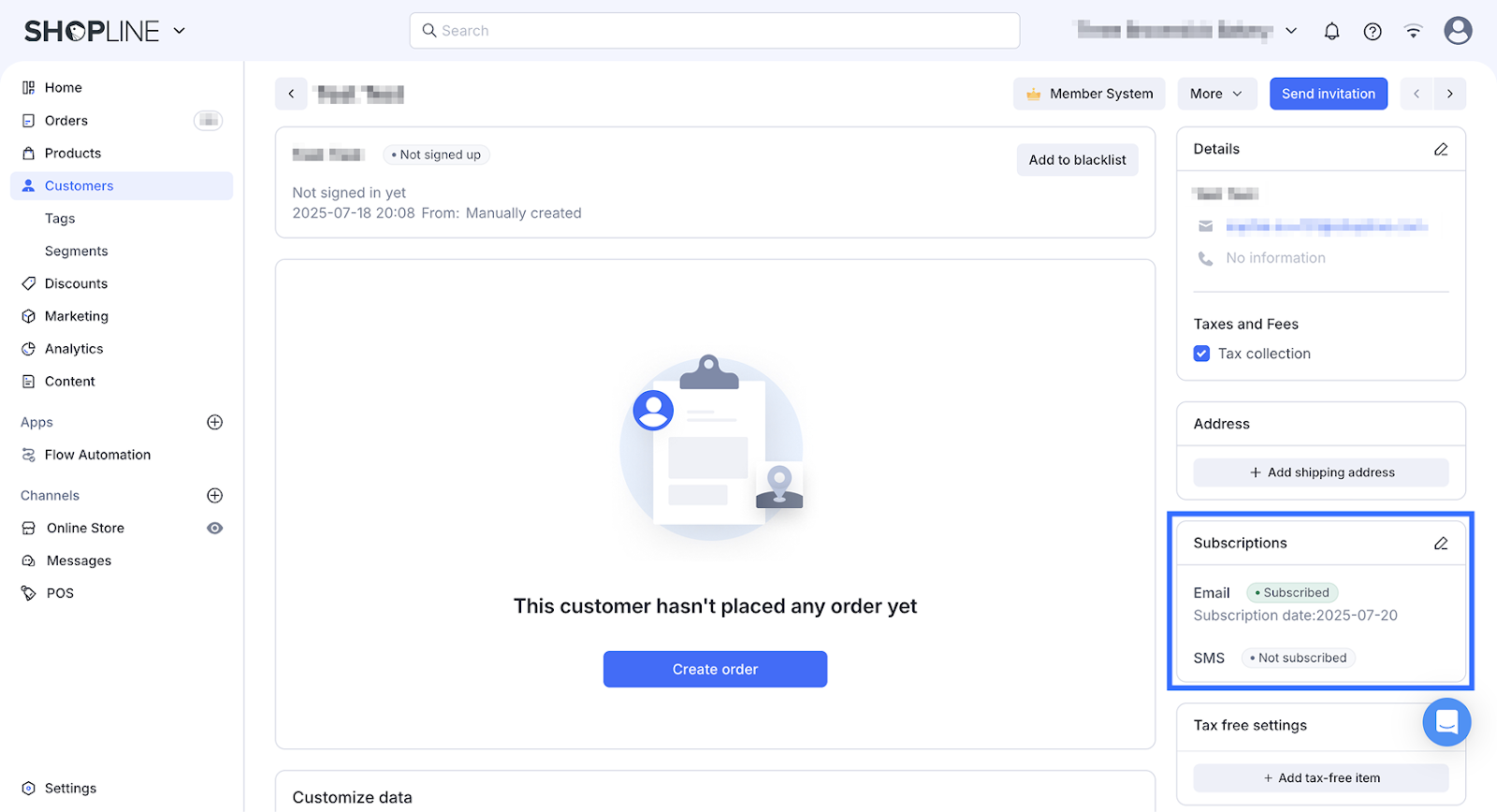Select Discounts in the sidebar
Screen dimensions: 1497x812
tap(76, 283)
